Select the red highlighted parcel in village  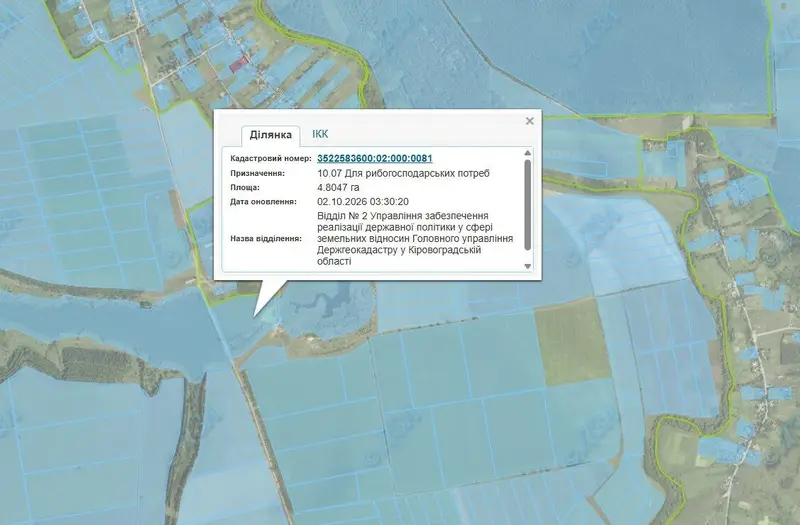(x=239, y=64)
